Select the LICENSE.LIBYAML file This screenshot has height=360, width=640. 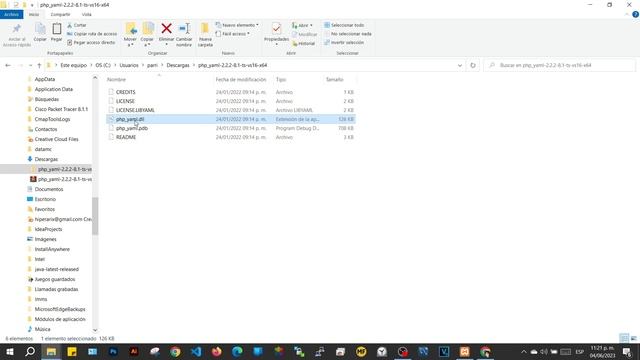231,110
